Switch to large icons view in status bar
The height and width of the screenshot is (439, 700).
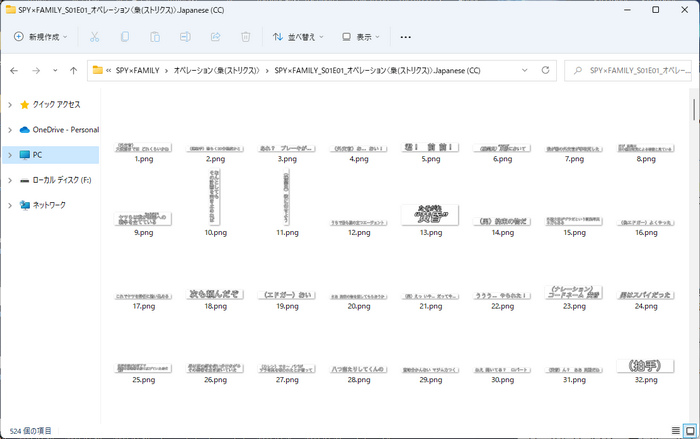coord(690,431)
